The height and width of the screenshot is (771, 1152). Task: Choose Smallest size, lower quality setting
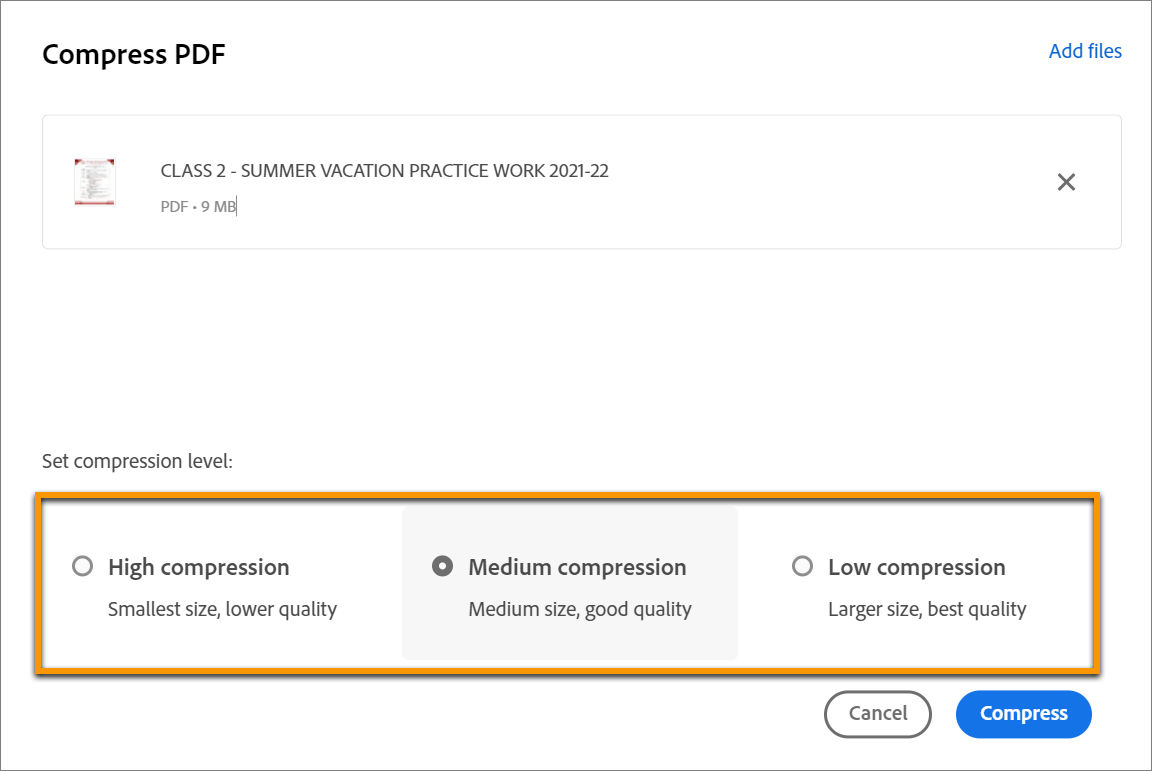222,608
